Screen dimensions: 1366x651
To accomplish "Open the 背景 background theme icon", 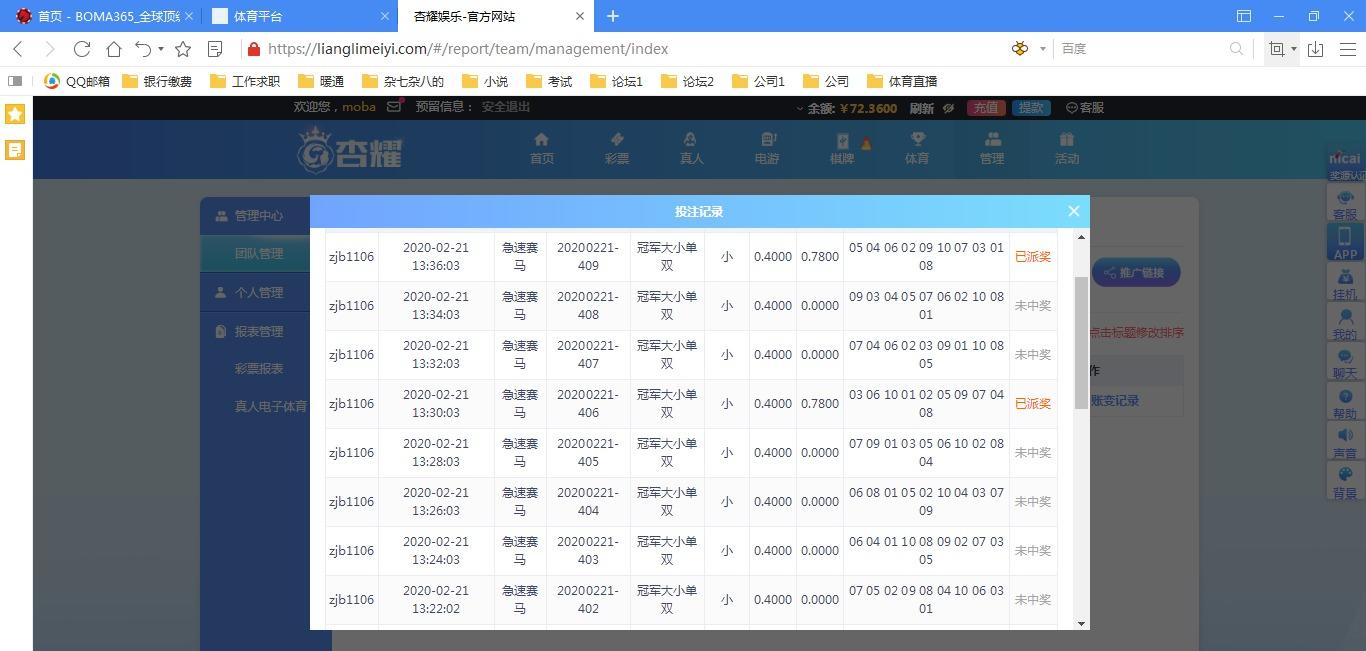I will click(x=1345, y=484).
